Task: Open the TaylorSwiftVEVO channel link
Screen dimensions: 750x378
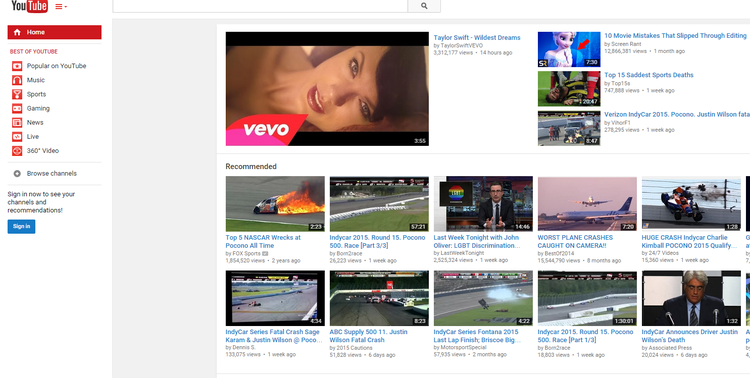Action: pos(462,45)
